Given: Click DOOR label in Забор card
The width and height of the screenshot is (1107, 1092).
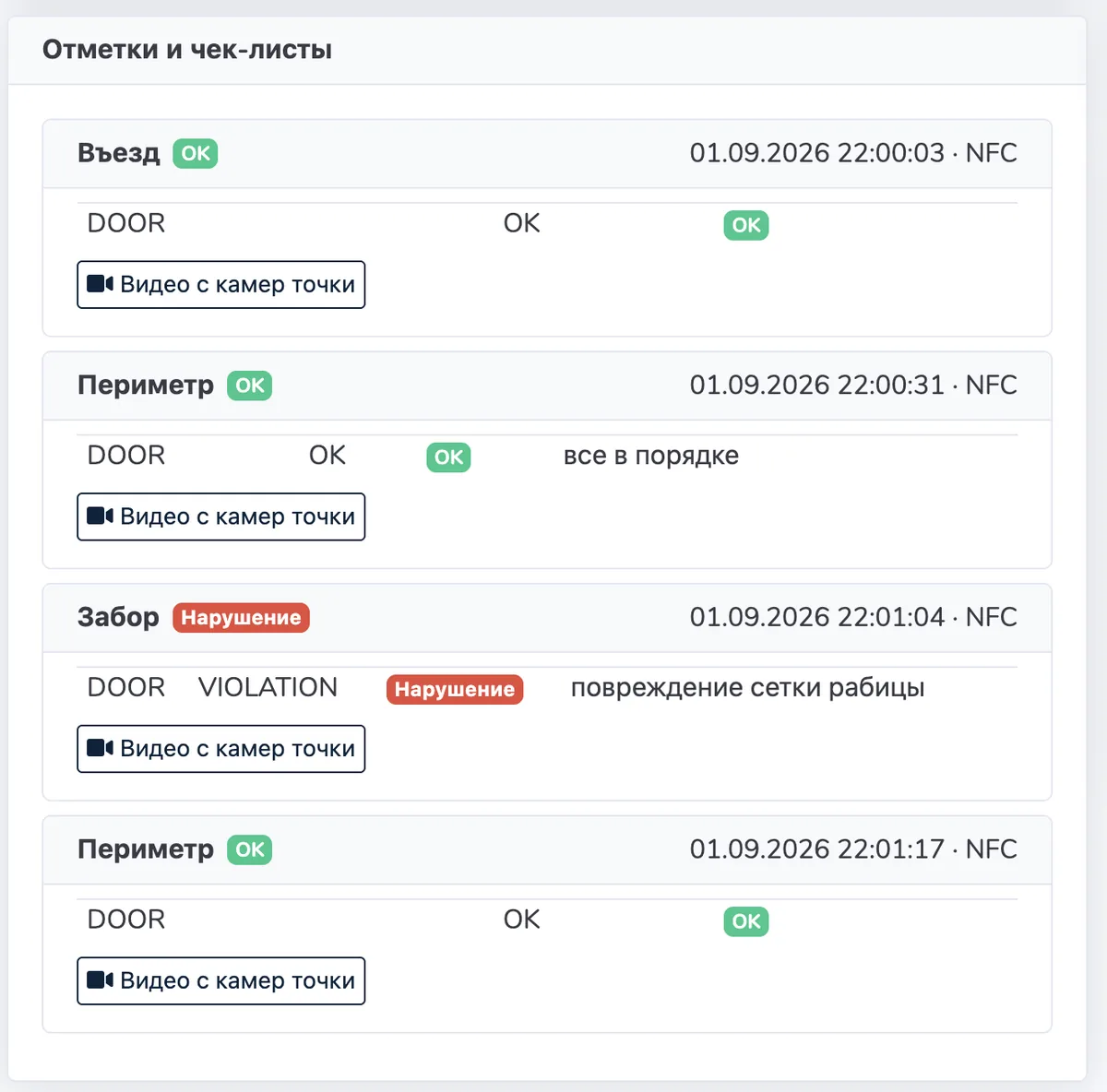Looking at the screenshot, I should pos(126,687).
